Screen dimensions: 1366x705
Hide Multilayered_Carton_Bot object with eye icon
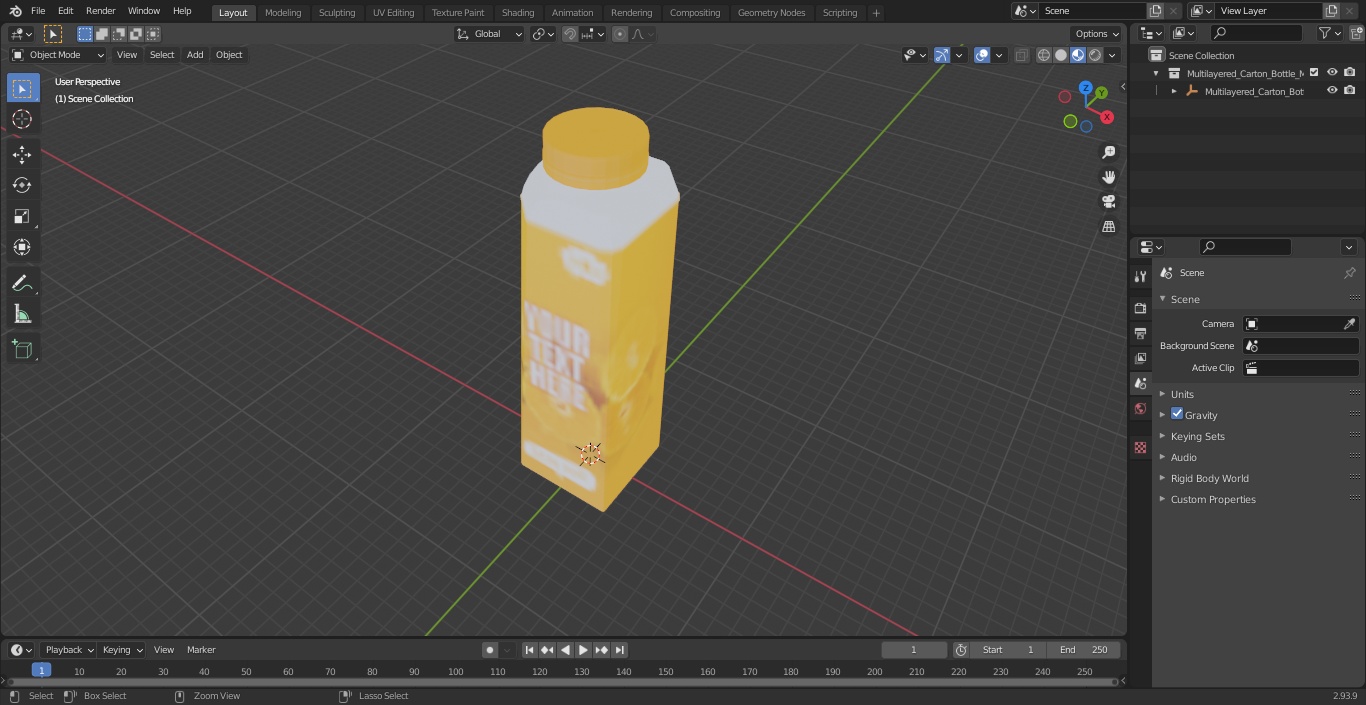pos(1332,91)
